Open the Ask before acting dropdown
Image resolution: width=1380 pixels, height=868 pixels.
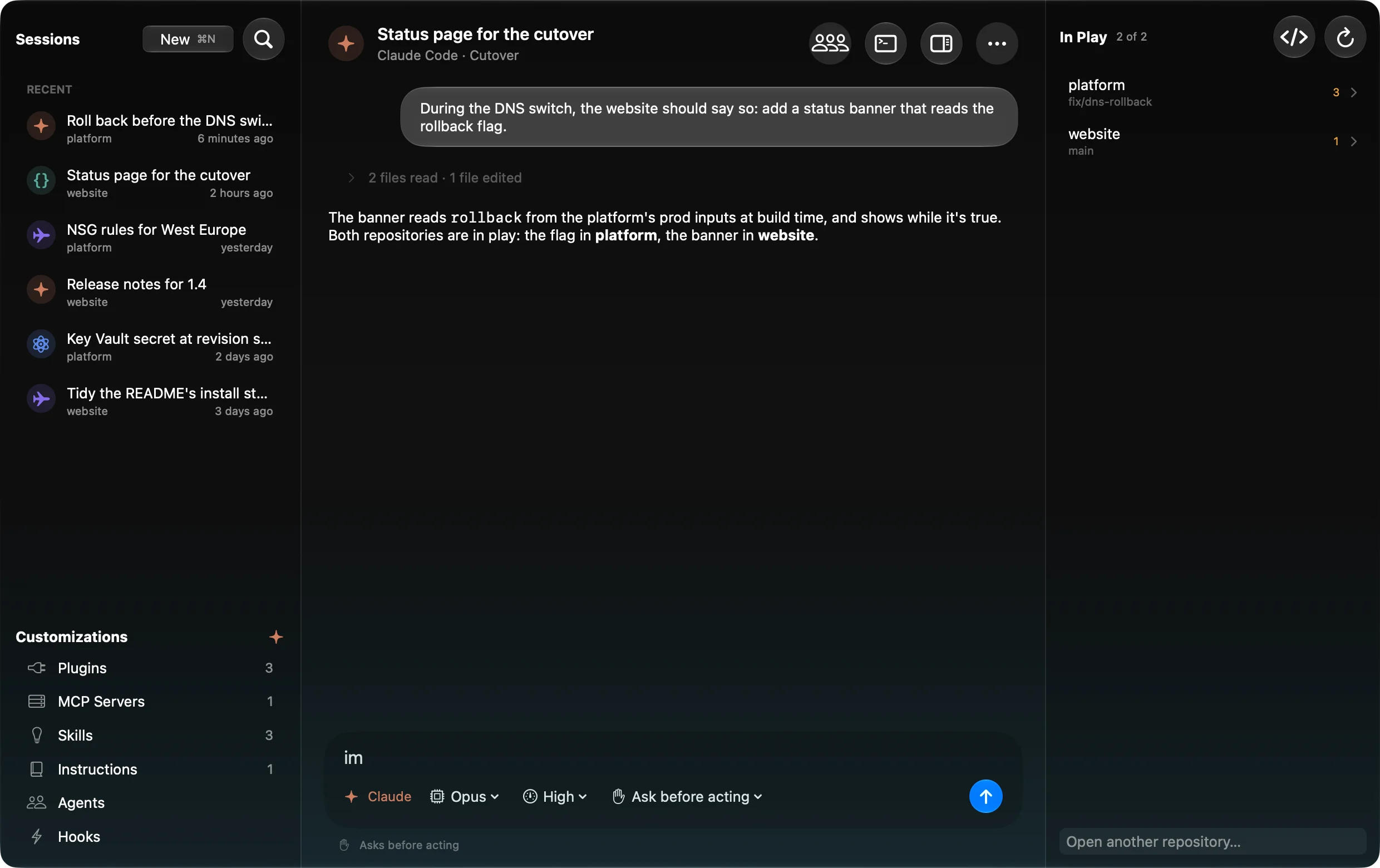(687, 796)
